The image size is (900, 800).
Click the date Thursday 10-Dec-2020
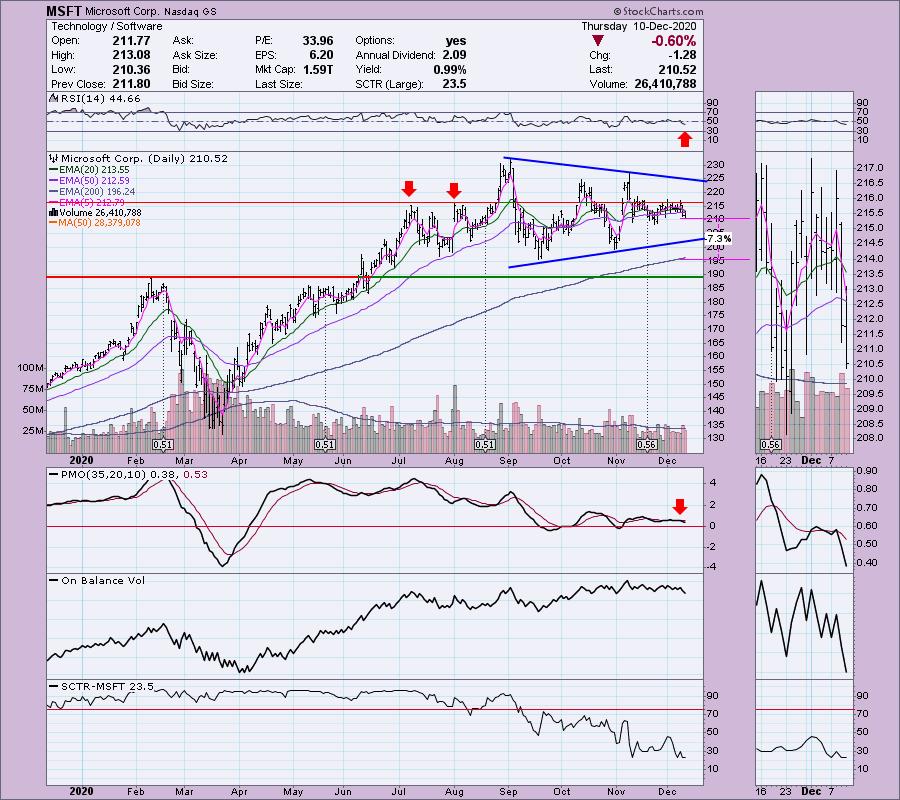coord(639,26)
